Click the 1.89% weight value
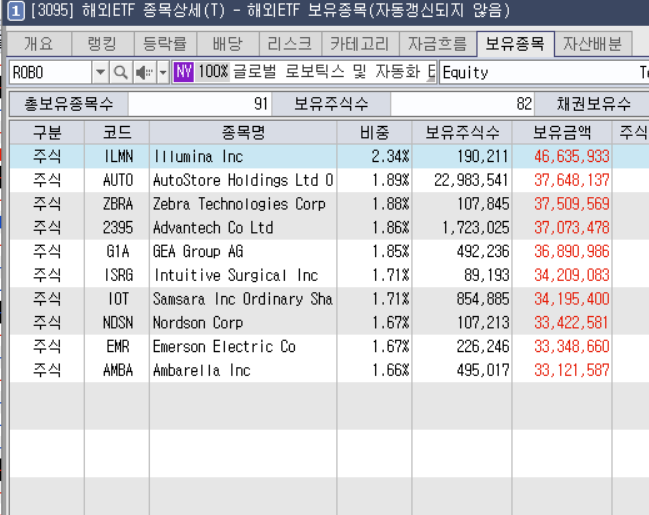This screenshot has width=649, height=515. coord(390,180)
